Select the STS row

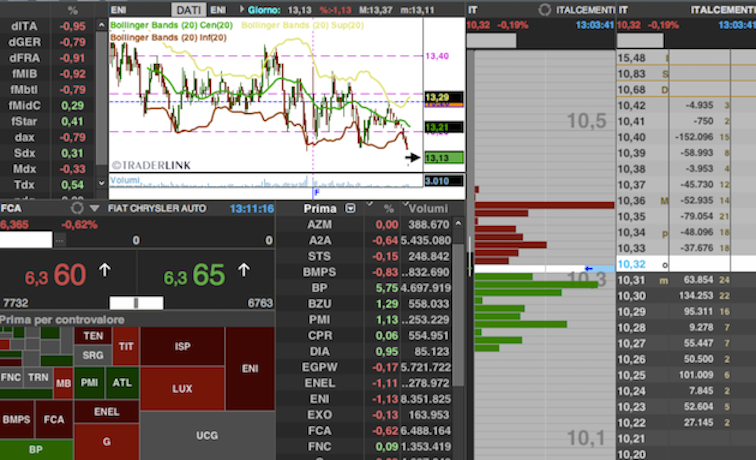[x=364, y=256]
